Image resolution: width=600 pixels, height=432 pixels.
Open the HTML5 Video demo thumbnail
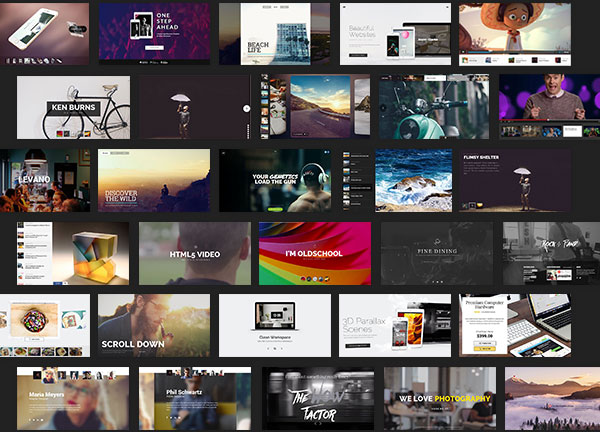194,254
